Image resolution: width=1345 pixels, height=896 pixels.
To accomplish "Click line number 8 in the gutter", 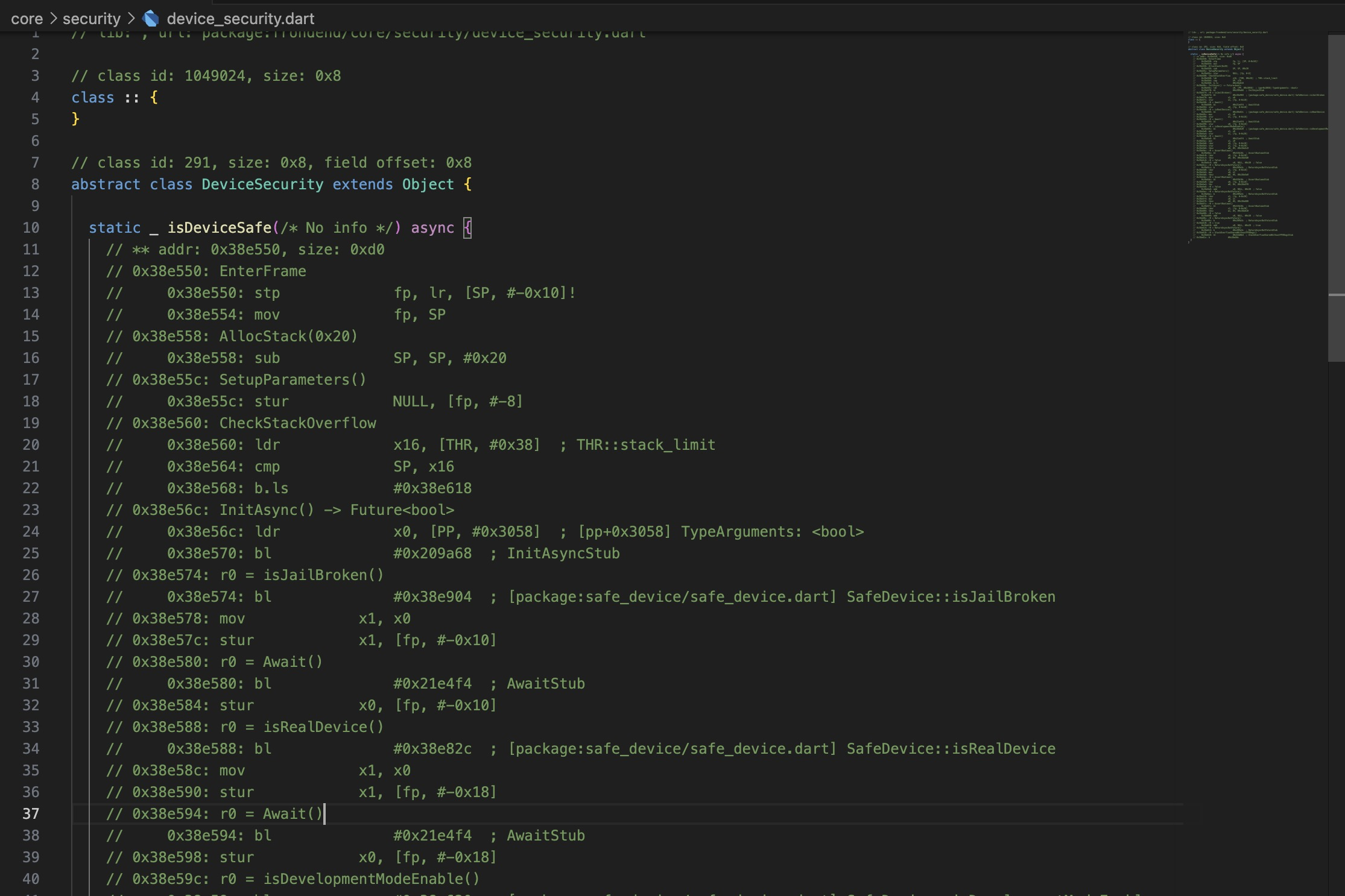I will pos(35,185).
